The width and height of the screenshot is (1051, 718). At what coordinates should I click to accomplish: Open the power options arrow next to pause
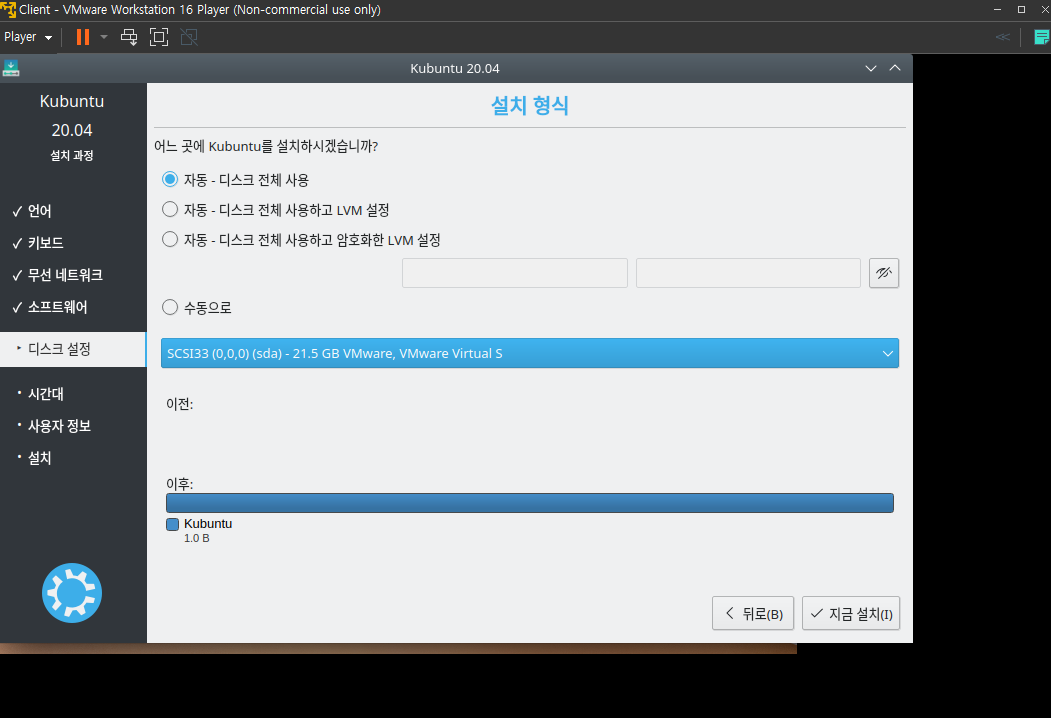[x=104, y=37]
